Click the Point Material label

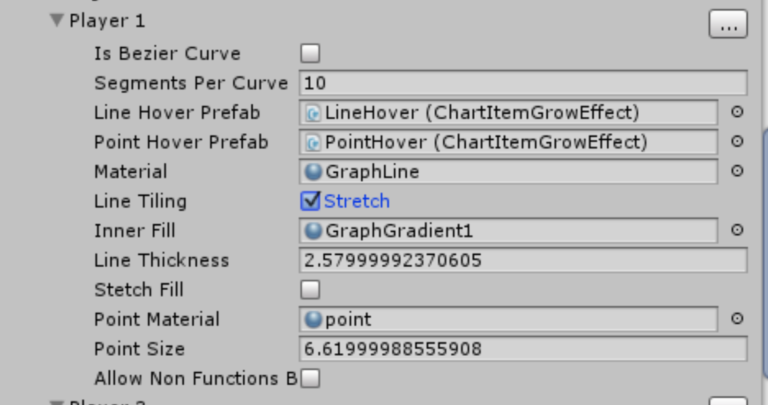click(x=157, y=319)
